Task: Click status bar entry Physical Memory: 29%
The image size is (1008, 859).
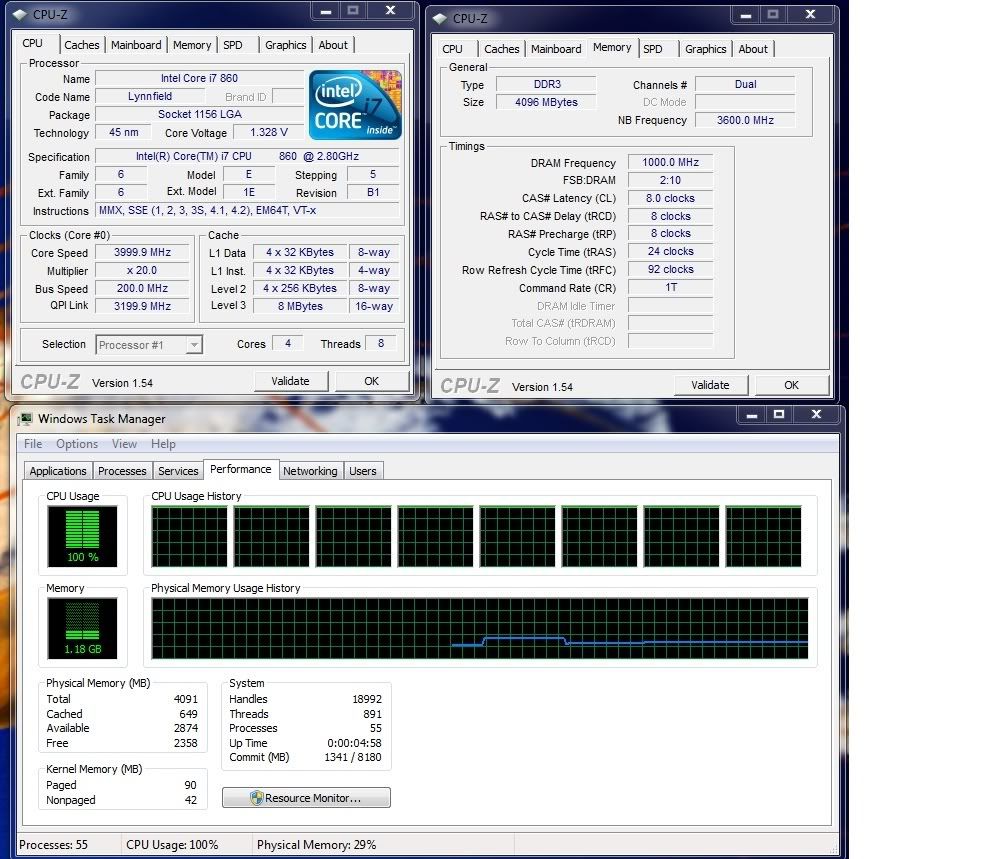Action: [317, 845]
